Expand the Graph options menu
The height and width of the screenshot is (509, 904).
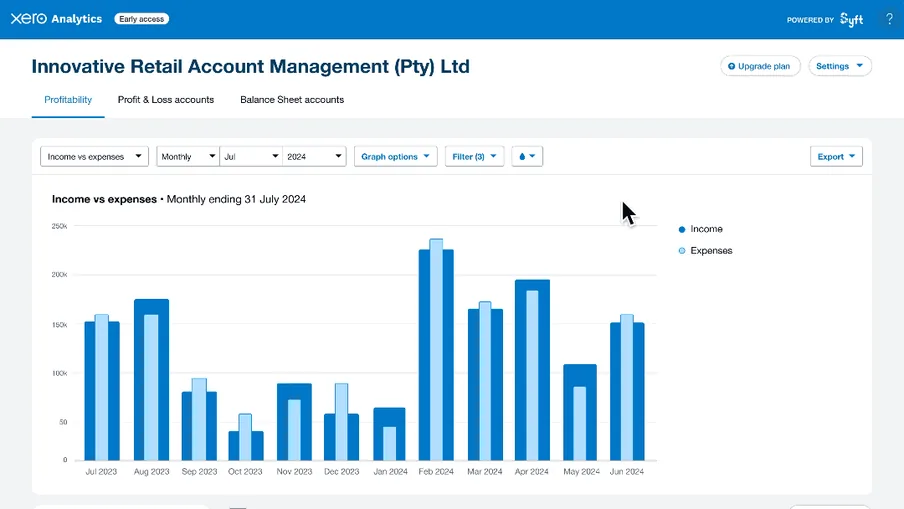[x=396, y=156]
